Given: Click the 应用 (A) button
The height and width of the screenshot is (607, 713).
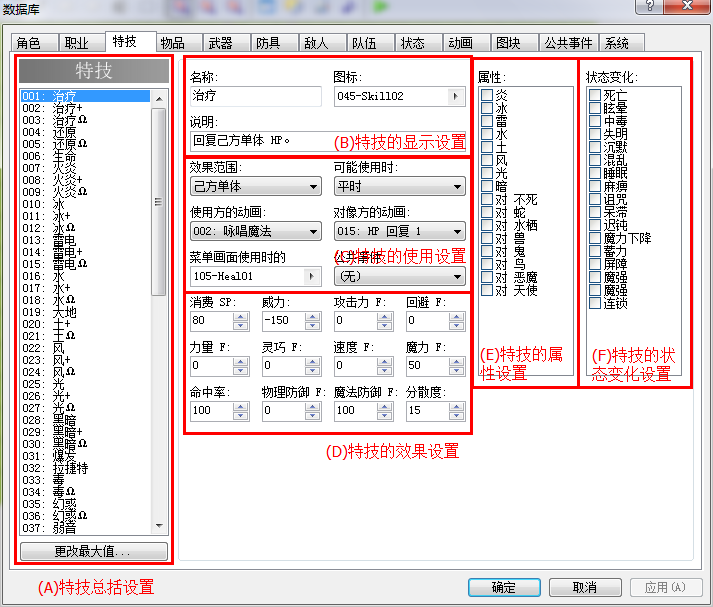Looking at the screenshot, I should pos(666,587).
